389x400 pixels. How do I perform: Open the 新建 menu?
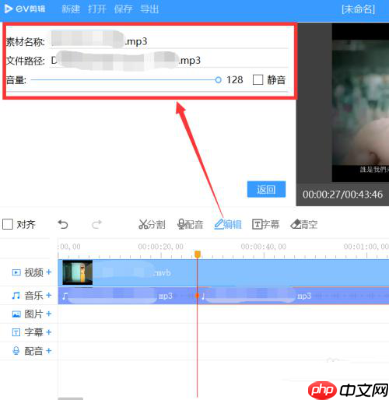pyautogui.click(x=71, y=9)
